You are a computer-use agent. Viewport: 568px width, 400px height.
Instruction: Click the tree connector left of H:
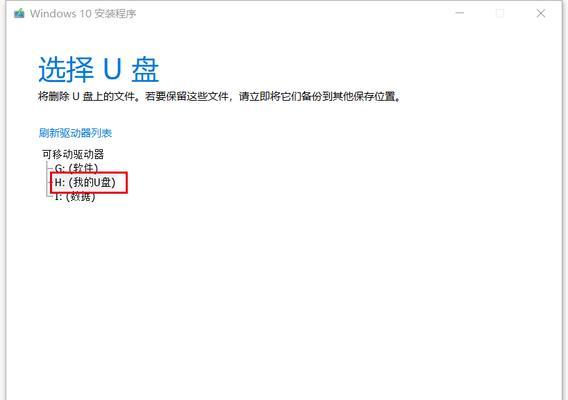(49, 182)
